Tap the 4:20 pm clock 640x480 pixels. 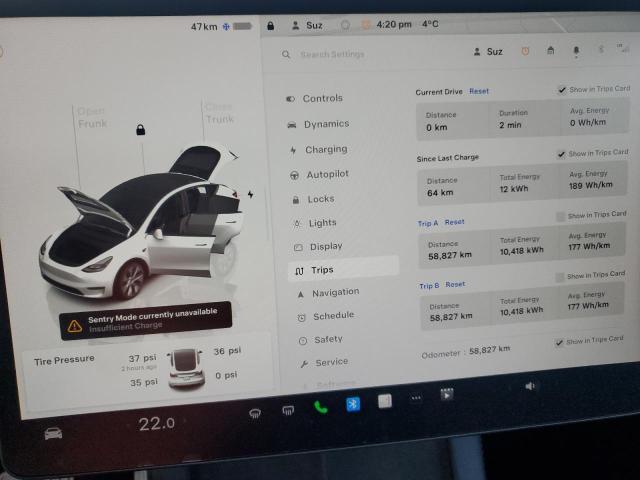(x=393, y=24)
